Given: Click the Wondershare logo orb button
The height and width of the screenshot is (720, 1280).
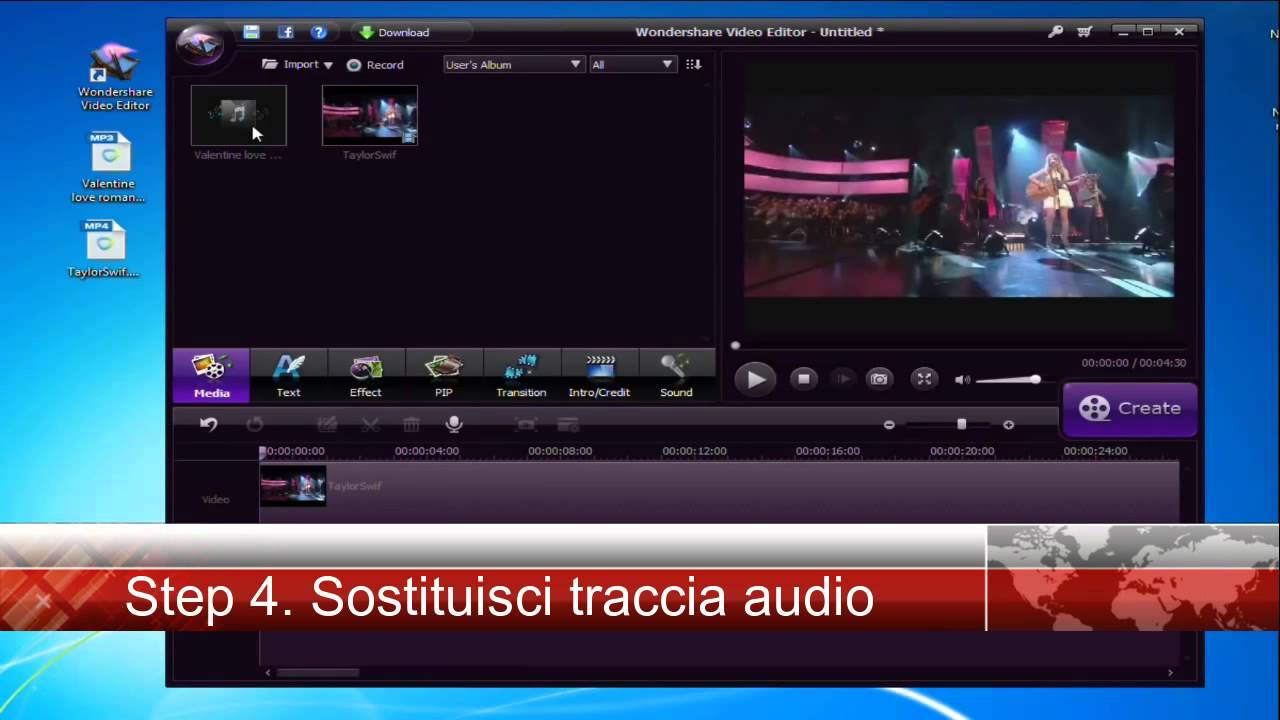Looking at the screenshot, I should click(199, 43).
